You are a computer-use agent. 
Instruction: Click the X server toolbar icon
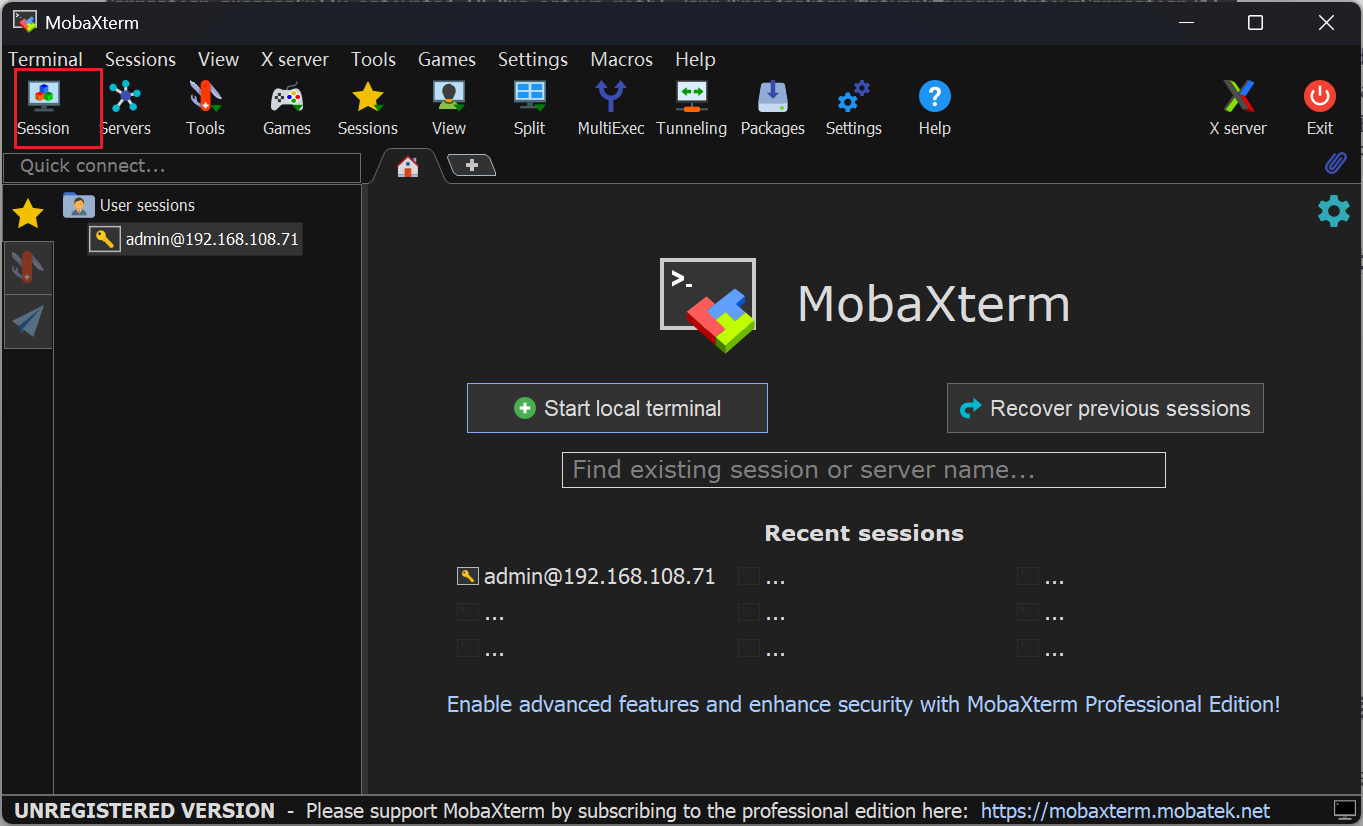(x=1238, y=108)
